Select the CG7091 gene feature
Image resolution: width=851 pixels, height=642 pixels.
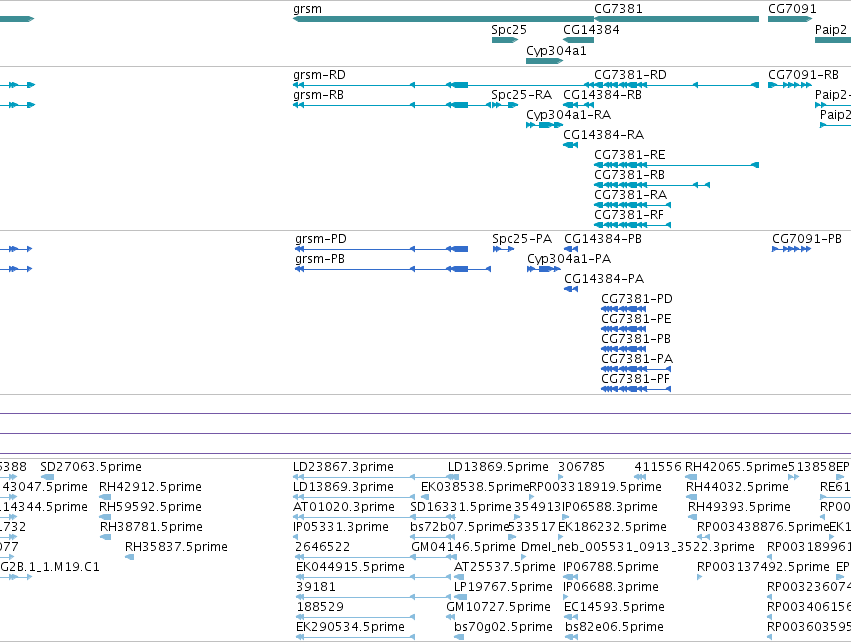pos(790,19)
